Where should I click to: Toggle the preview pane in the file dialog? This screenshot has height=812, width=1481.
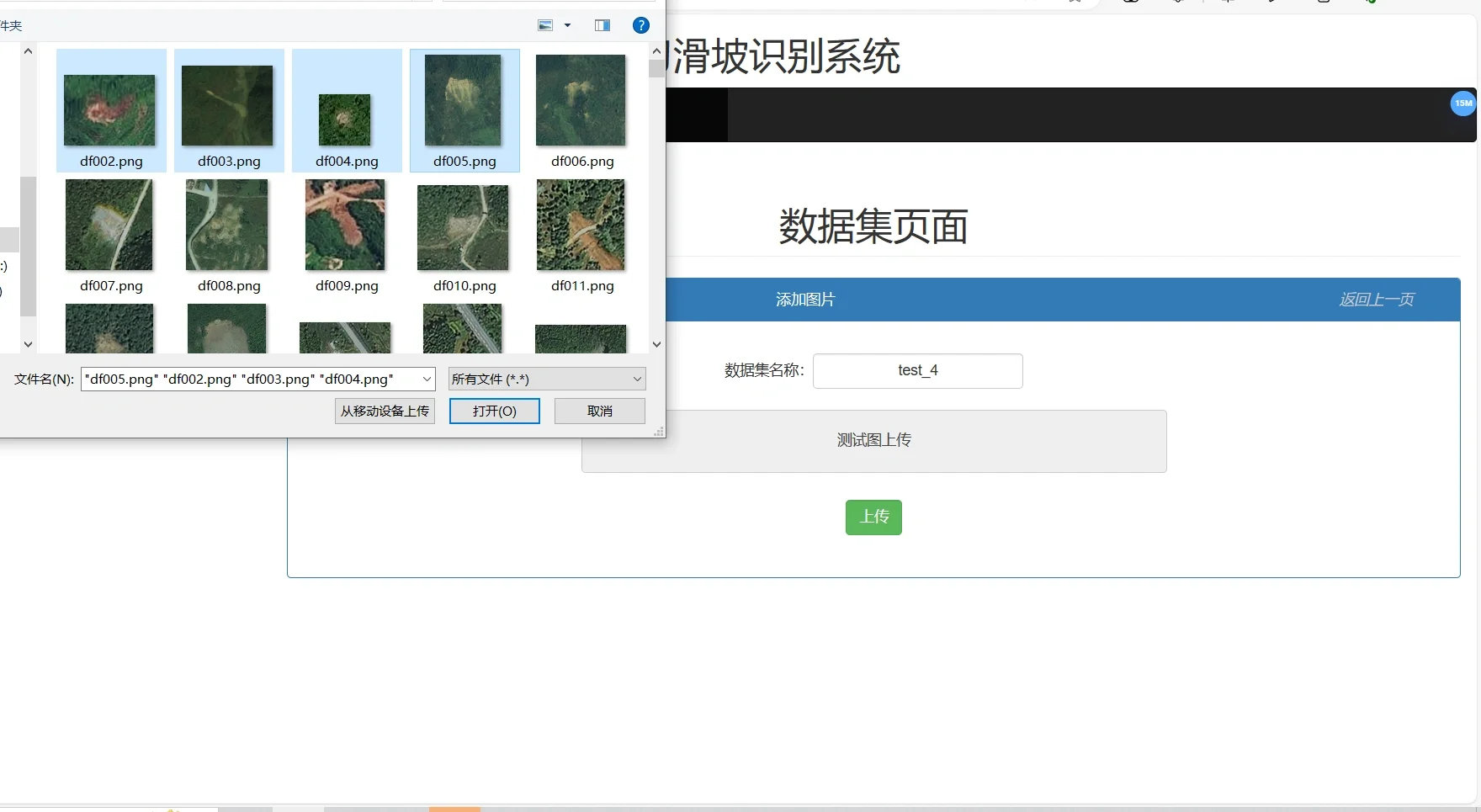(602, 25)
